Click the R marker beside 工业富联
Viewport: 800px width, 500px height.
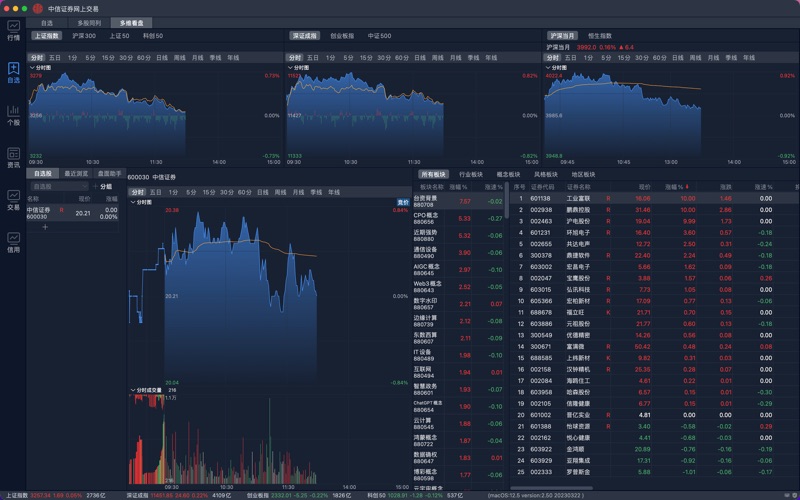pos(608,198)
